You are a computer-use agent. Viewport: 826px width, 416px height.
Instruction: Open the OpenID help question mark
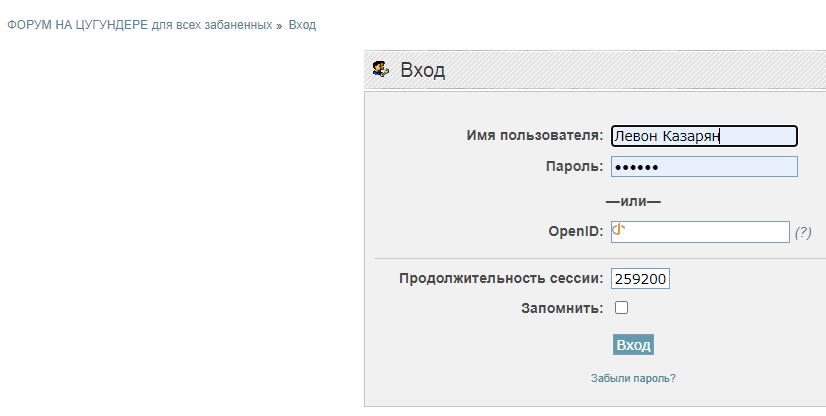pos(803,232)
